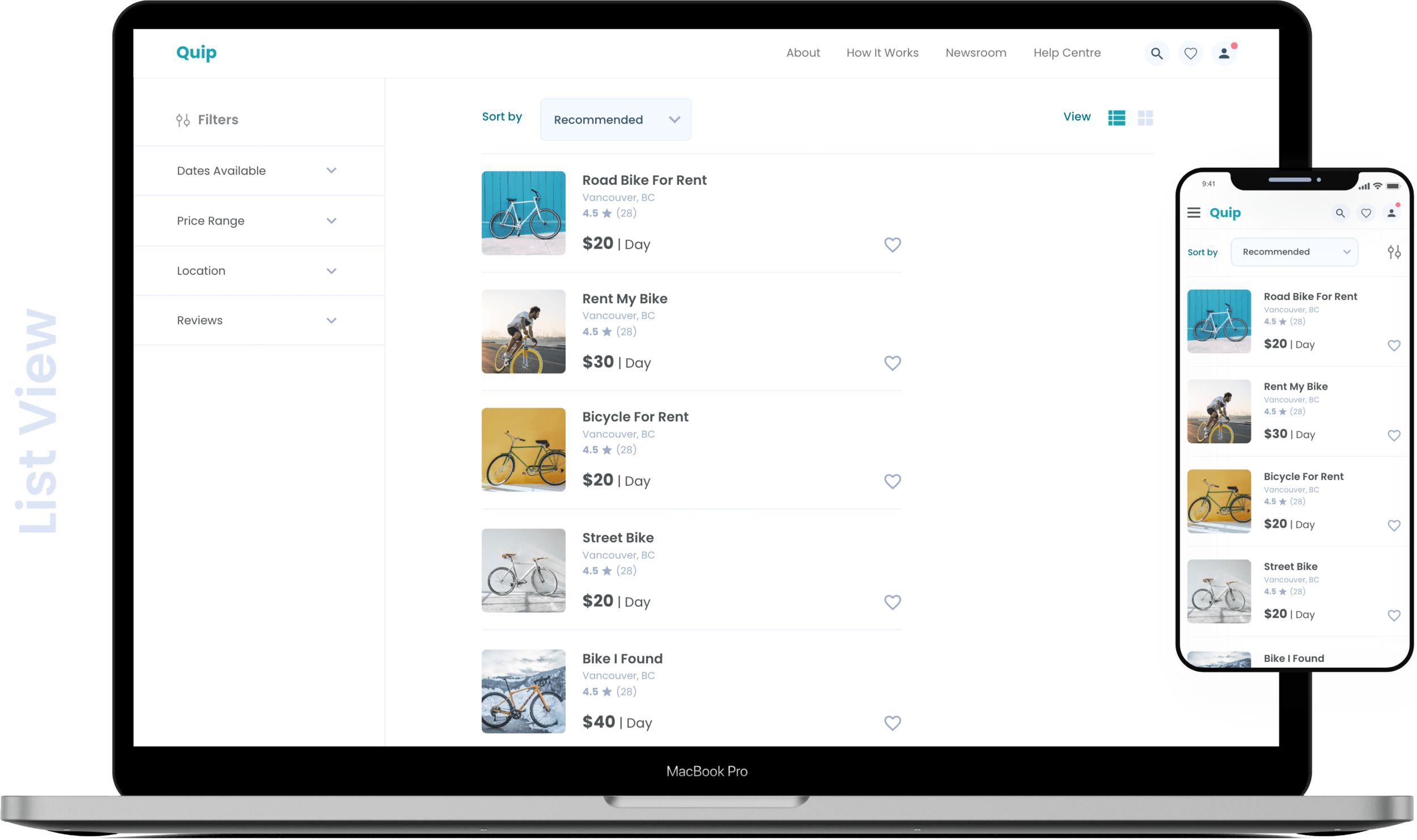Open the Street Bike listing title
Screen dimensions: 1417x840
pos(618,538)
